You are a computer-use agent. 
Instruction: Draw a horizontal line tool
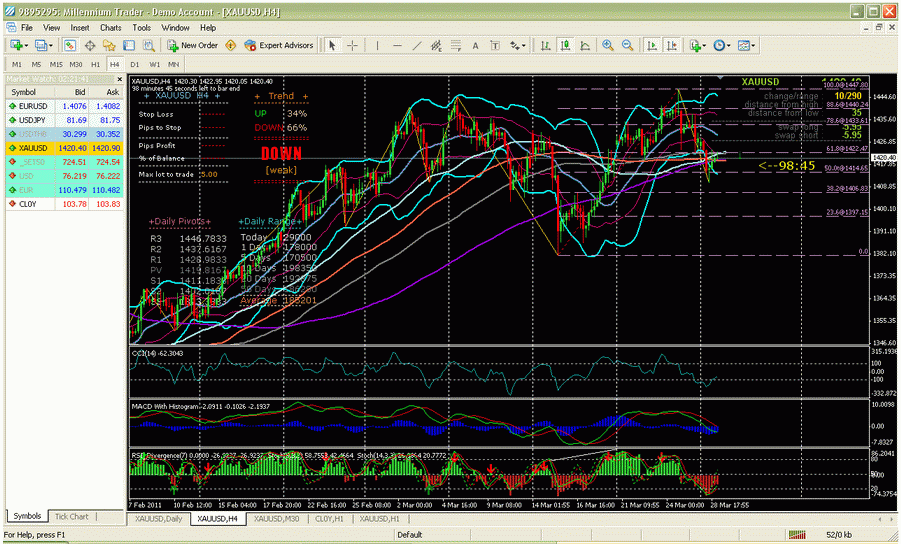click(x=397, y=45)
